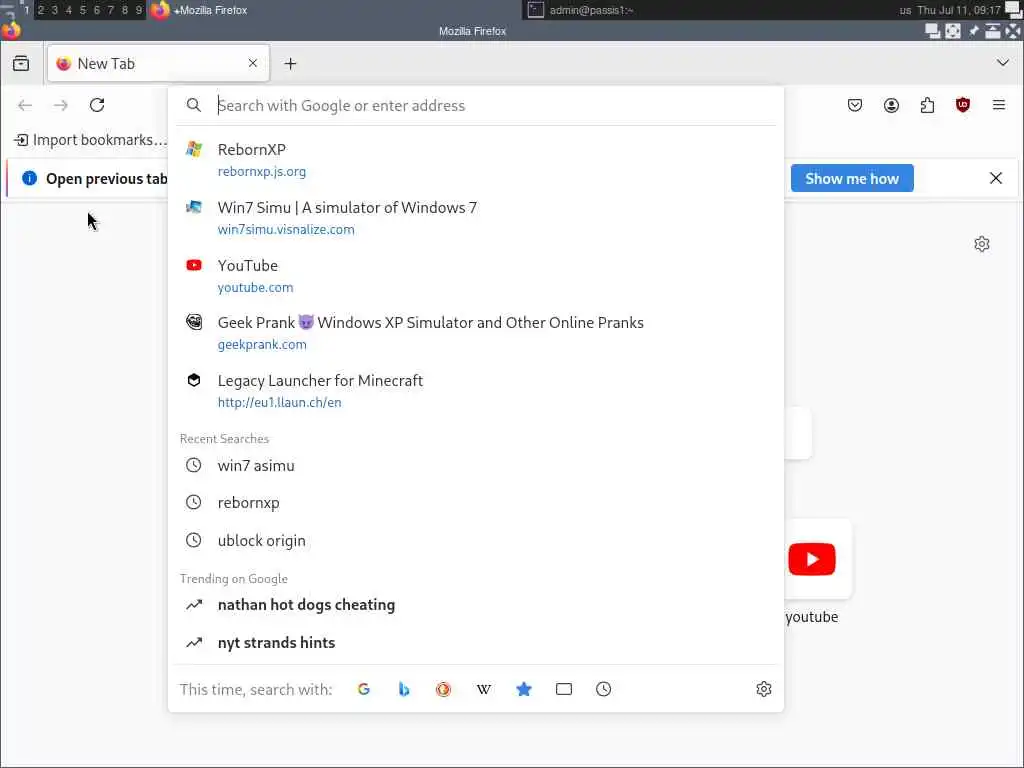Open the Pocket save icon
The height and width of the screenshot is (768, 1024).
tap(855, 105)
